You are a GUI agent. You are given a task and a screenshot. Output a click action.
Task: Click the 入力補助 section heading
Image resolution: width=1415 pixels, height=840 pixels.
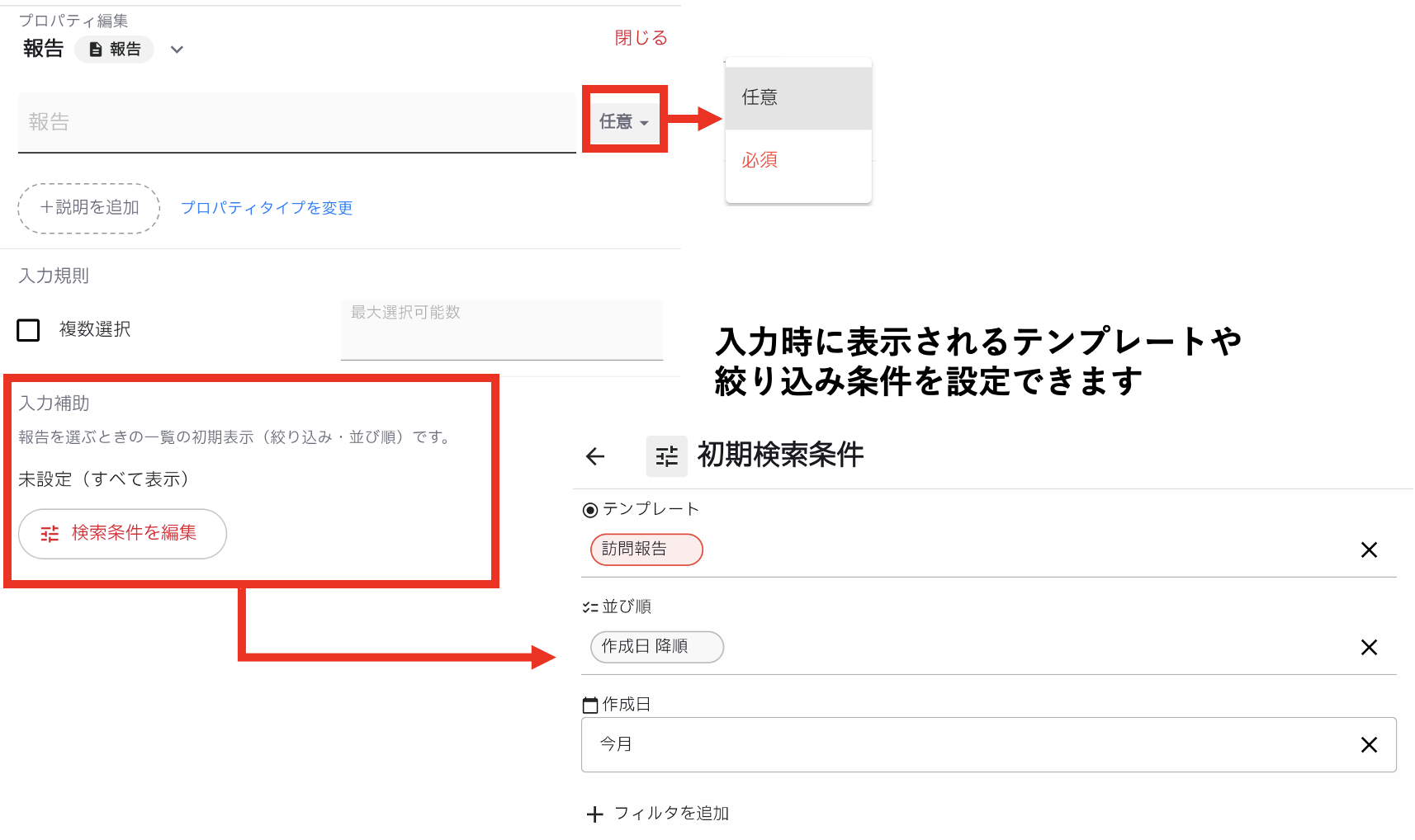(54, 403)
